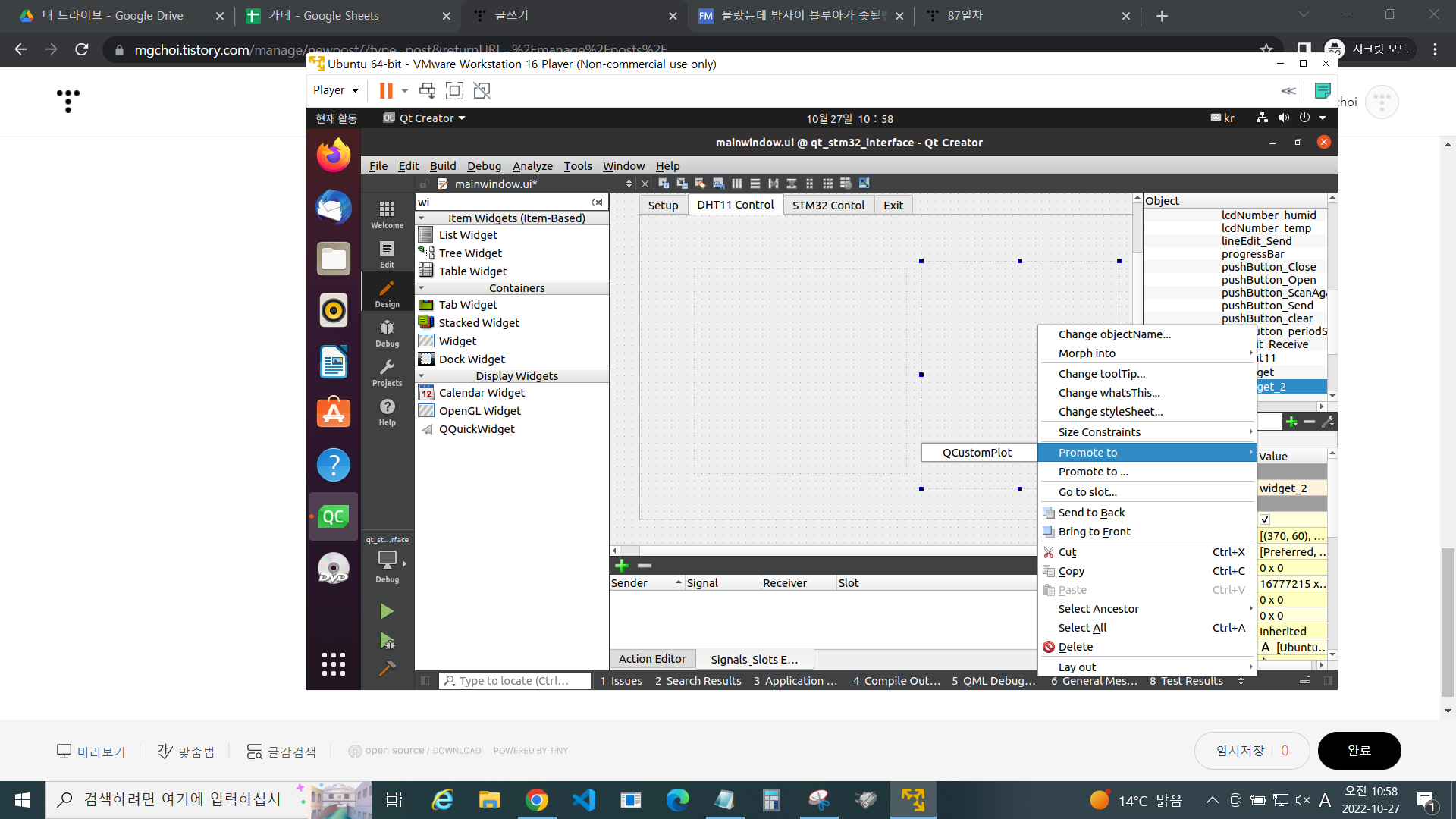1456x819 pixels.
Task: Apply Lay Out in a Grid icon
Action: [x=827, y=184]
